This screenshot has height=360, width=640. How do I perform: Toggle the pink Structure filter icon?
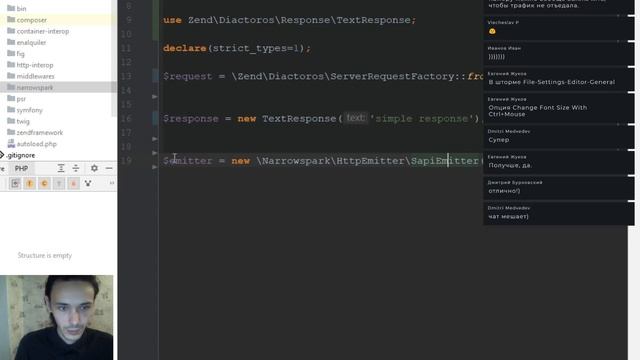73,184
